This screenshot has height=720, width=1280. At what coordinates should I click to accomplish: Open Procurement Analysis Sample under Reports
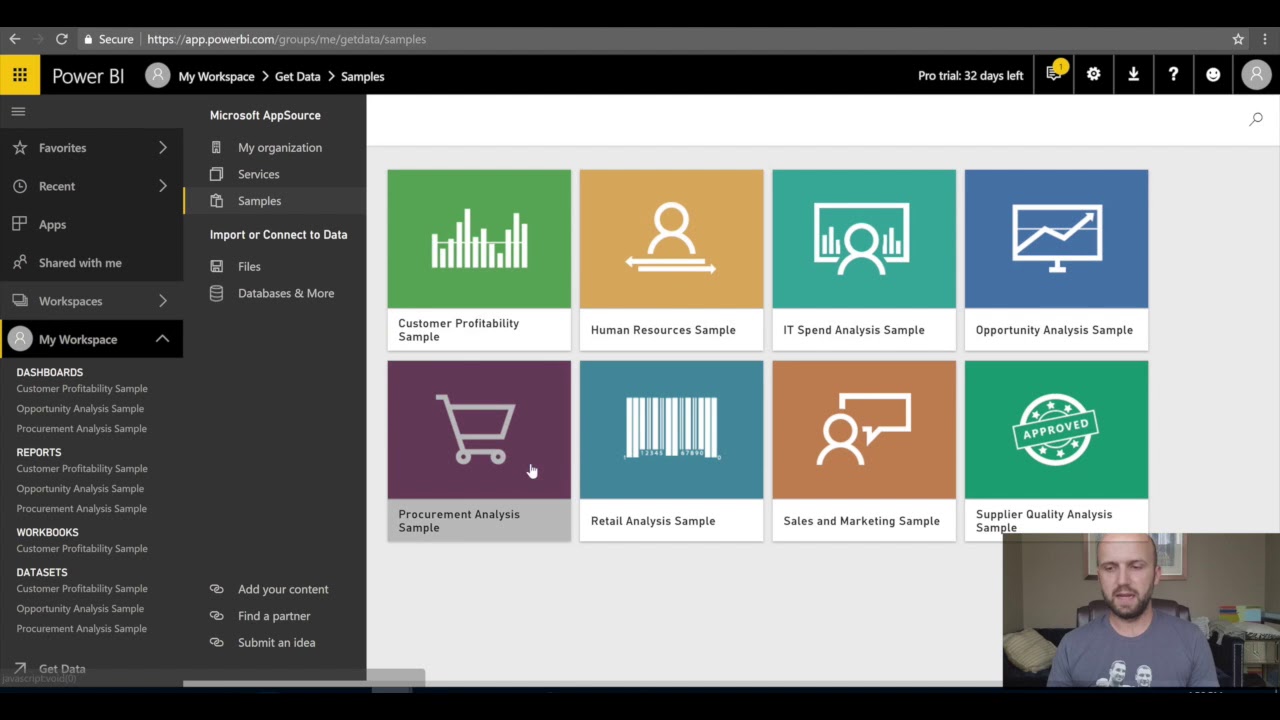82,508
